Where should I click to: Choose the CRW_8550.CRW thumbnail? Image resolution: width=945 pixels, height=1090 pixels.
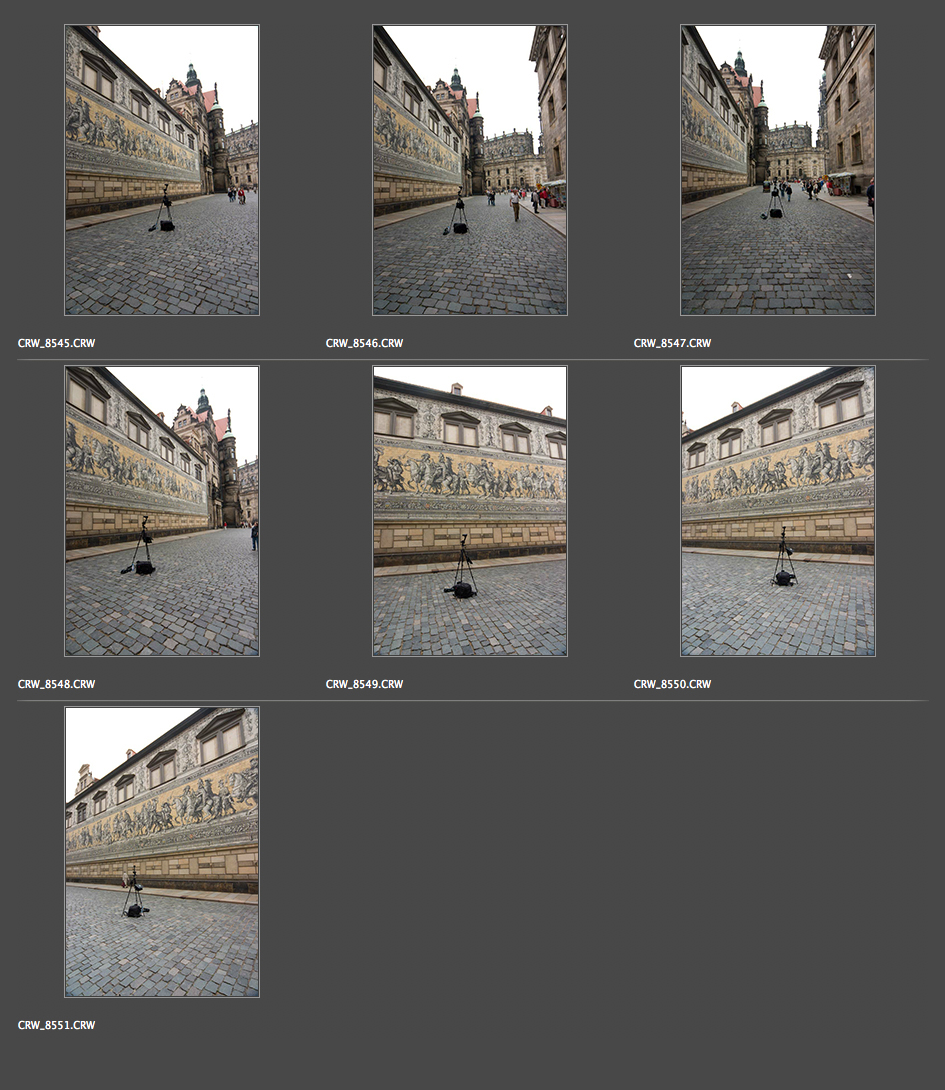[778, 511]
